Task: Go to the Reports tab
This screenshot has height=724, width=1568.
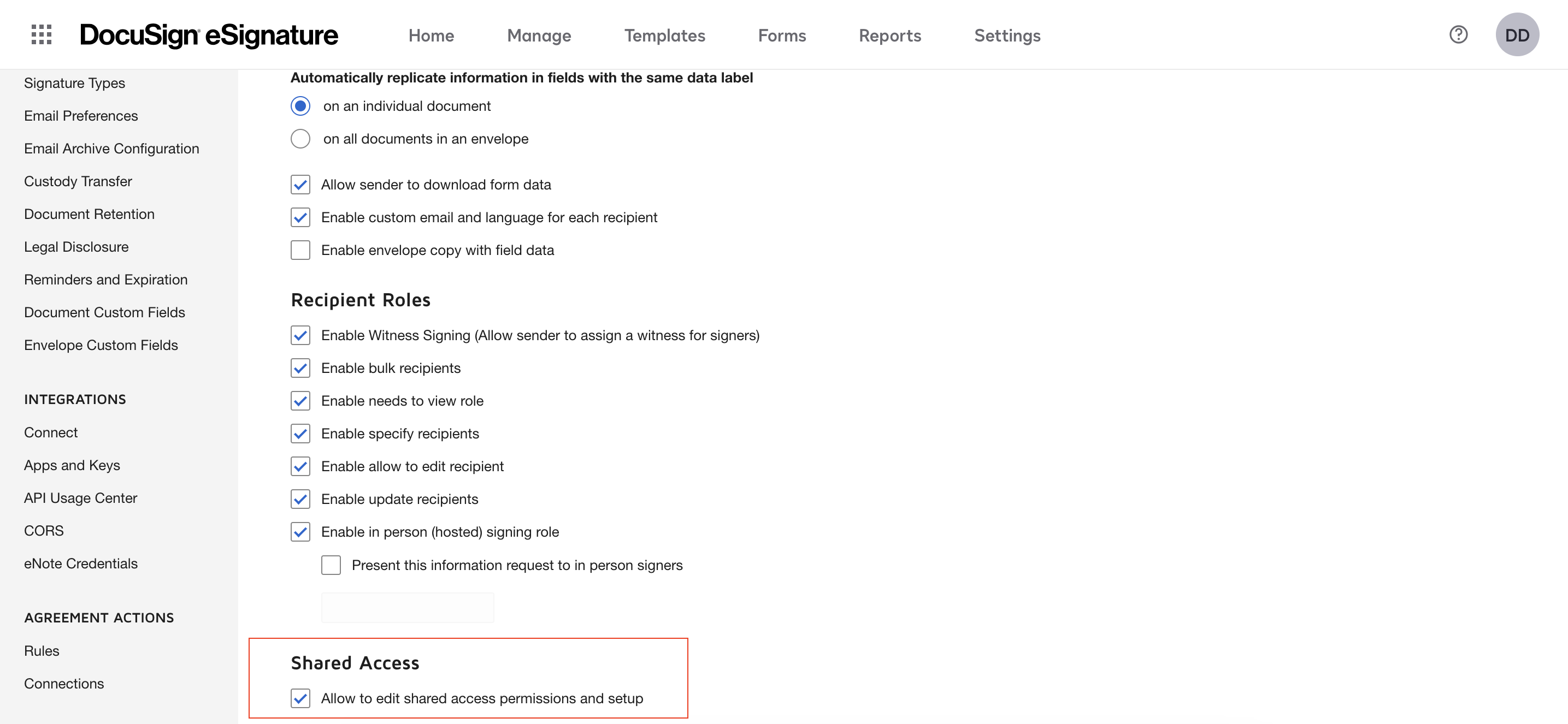Action: [x=889, y=35]
